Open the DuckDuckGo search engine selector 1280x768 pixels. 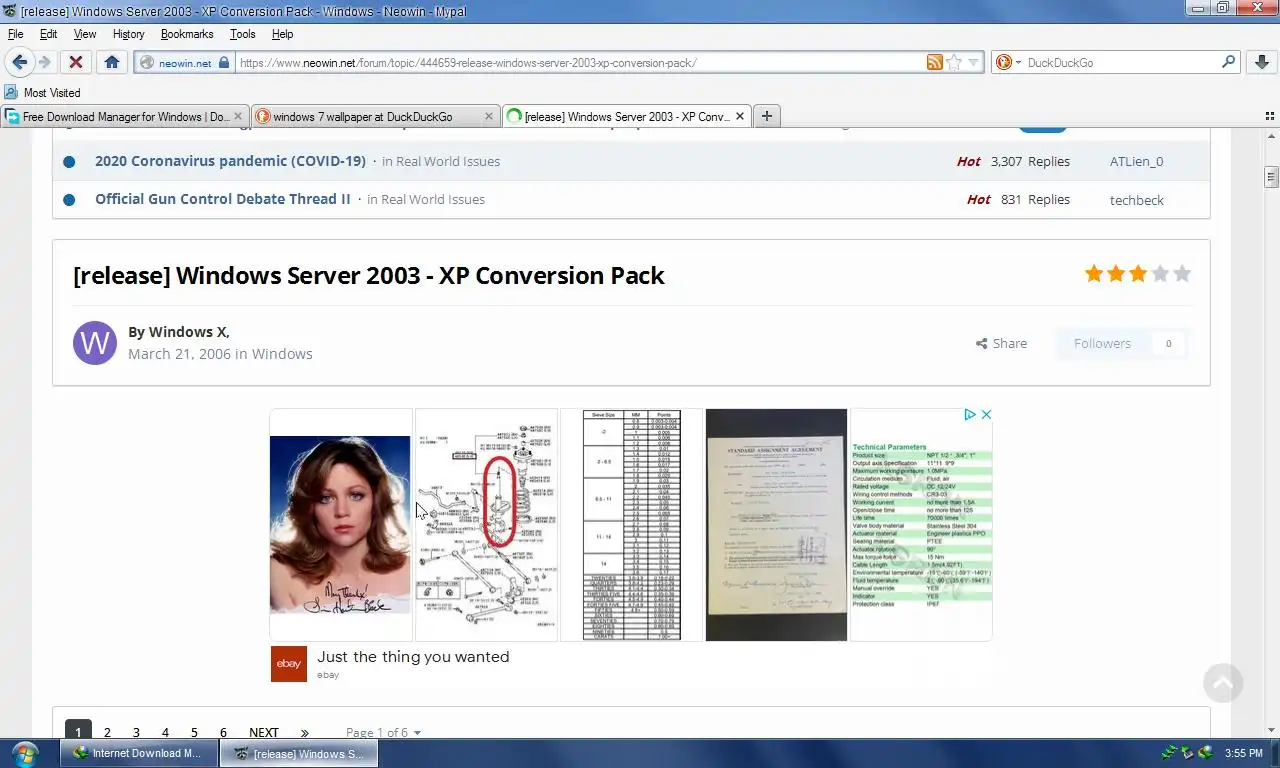point(1008,62)
